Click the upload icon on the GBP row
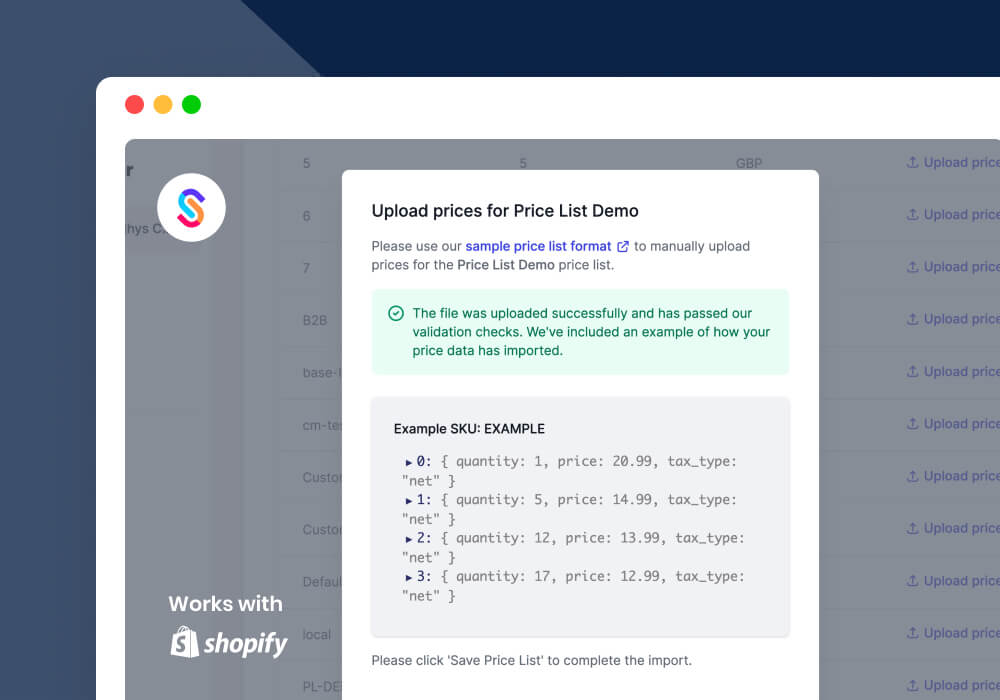Screen dimensions: 1000x700 coord(913,162)
